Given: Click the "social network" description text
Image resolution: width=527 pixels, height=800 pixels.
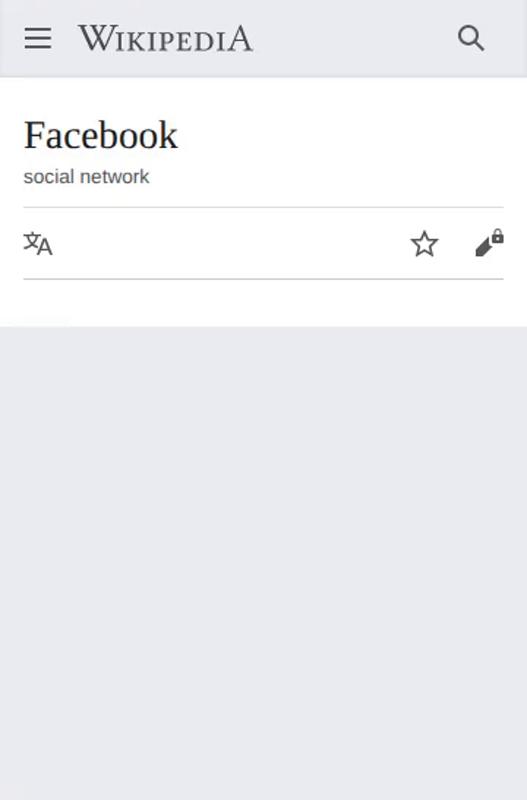Looking at the screenshot, I should coord(86,177).
